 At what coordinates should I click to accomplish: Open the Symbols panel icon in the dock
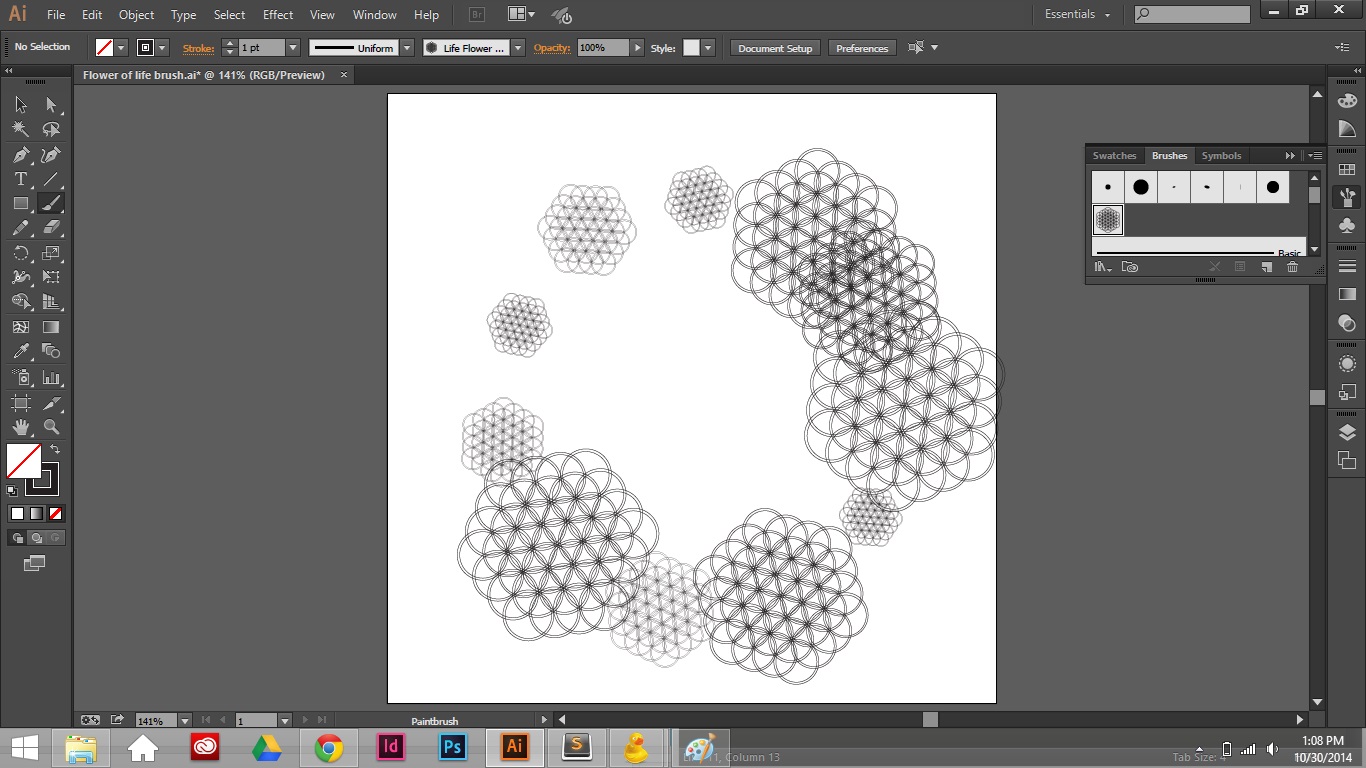click(x=1221, y=155)
